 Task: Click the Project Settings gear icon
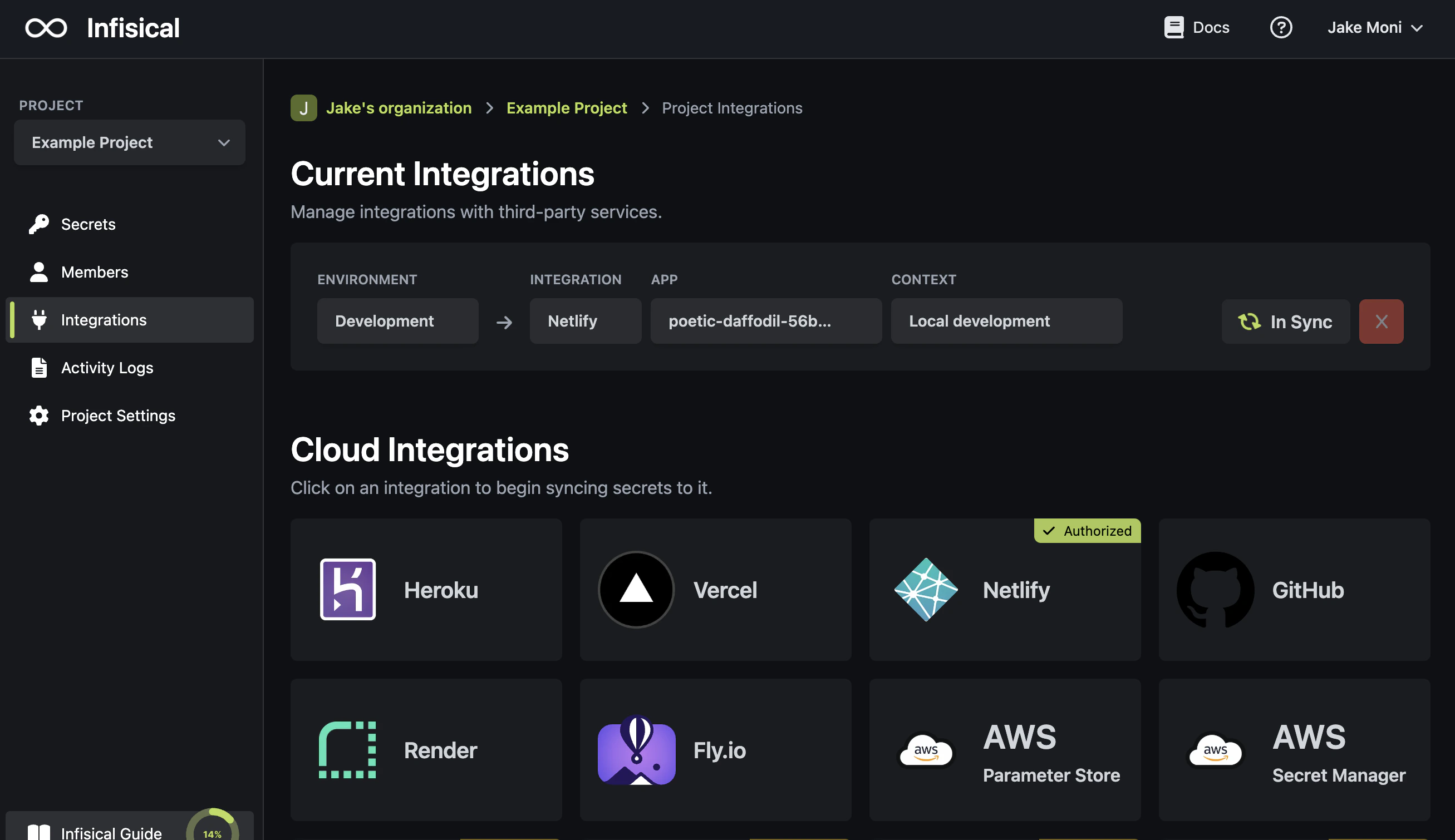(38, 416)
